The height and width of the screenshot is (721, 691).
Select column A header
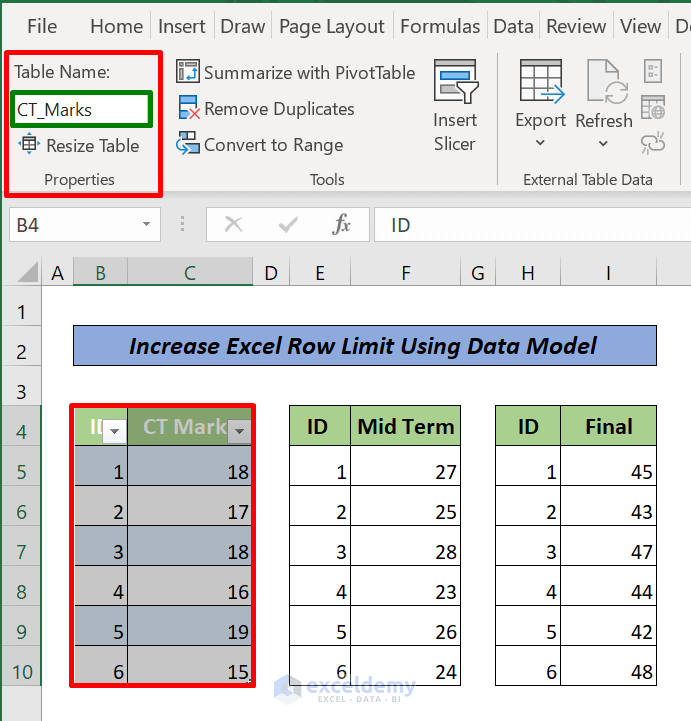click(x=57, y=273)
